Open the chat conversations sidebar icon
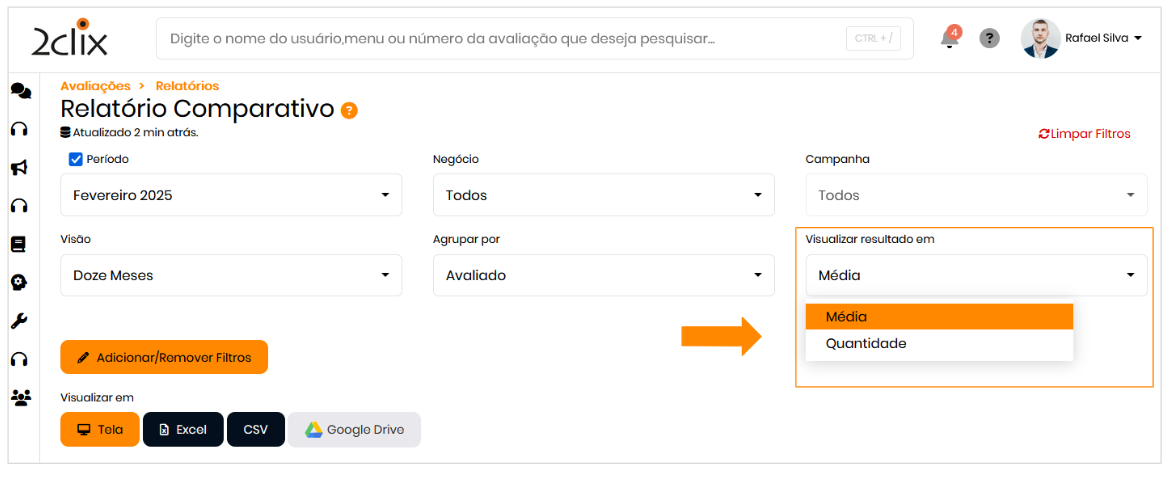Viewport: 1168px width, 477px height. 20,91
